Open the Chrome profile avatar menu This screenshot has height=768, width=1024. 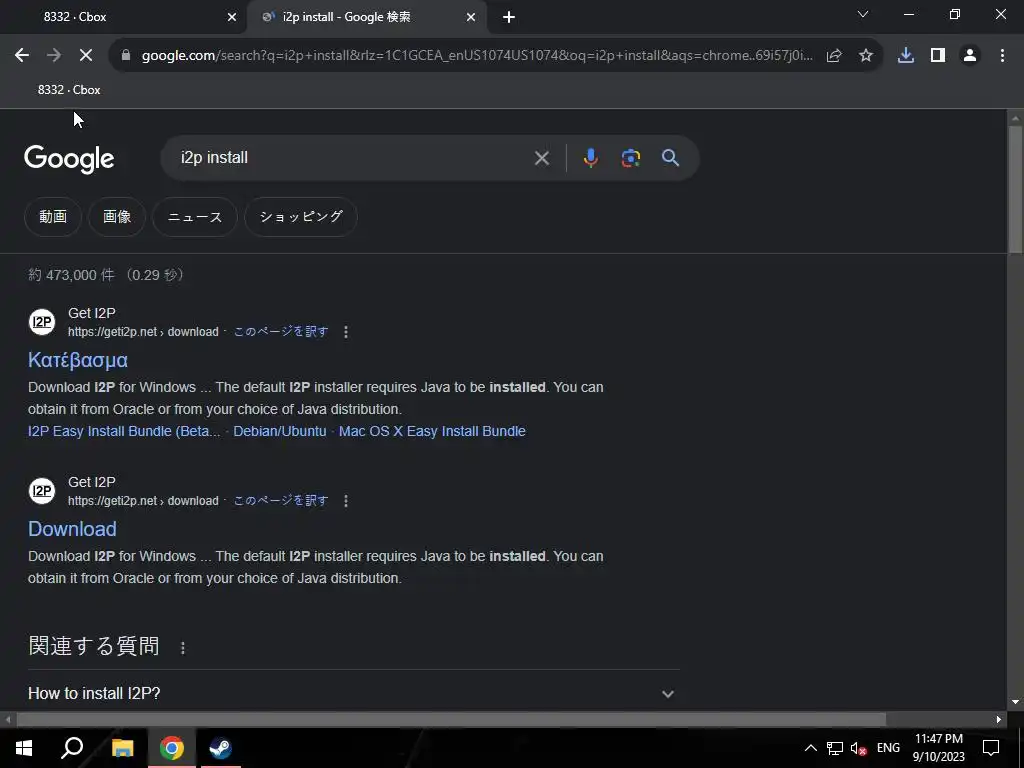point(970,56)
